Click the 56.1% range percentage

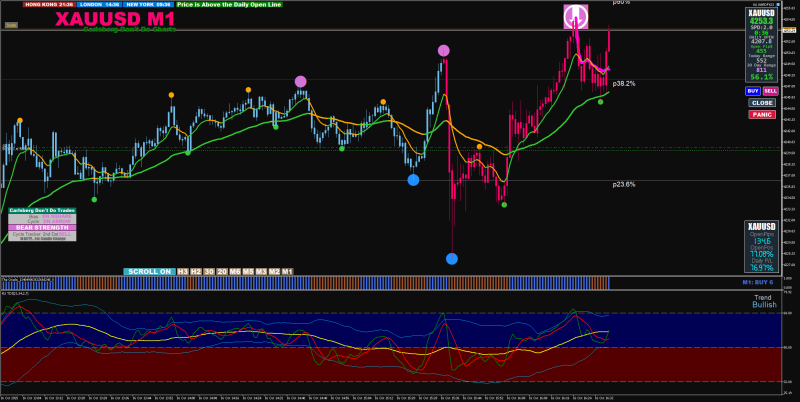[x=761, y=77]
